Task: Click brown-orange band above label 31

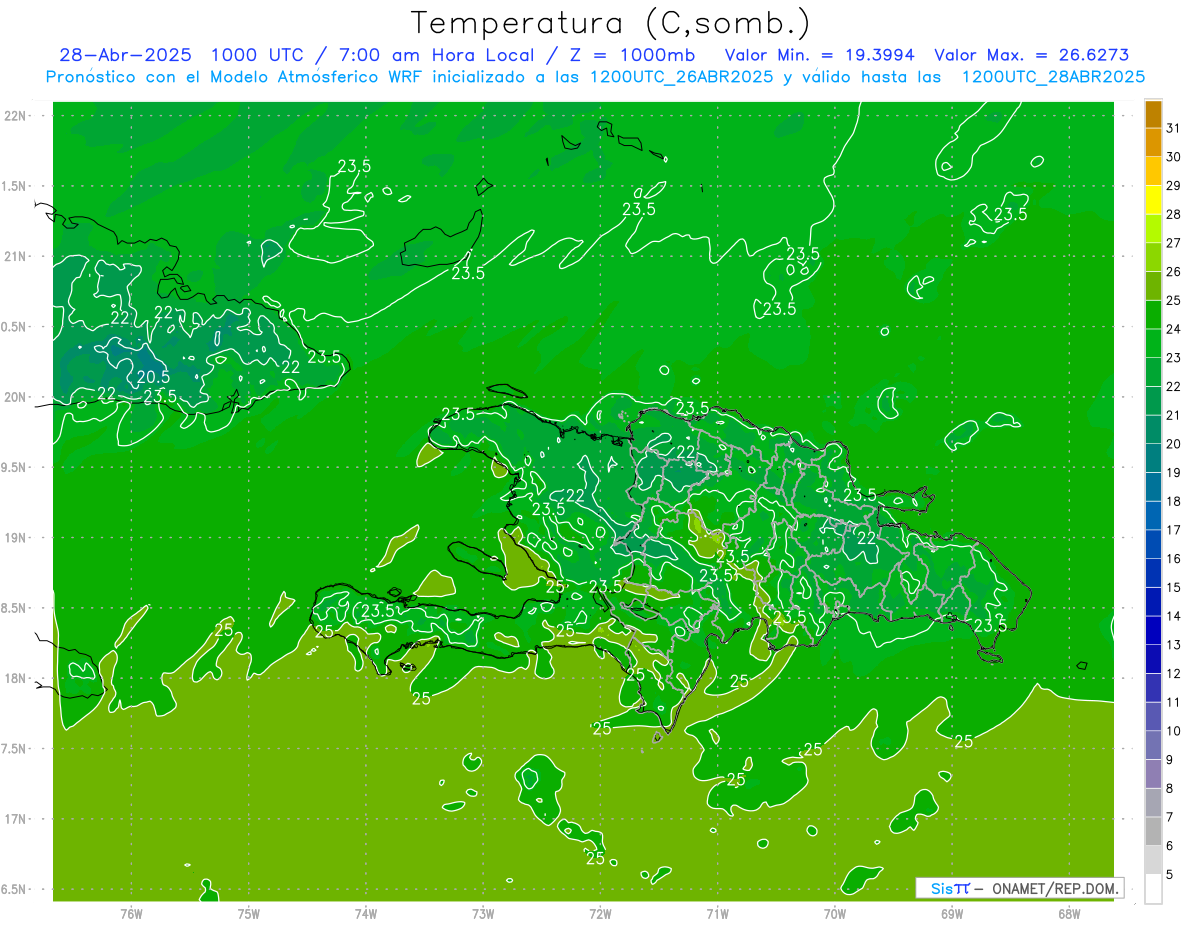Action: tap(1153, 114)
